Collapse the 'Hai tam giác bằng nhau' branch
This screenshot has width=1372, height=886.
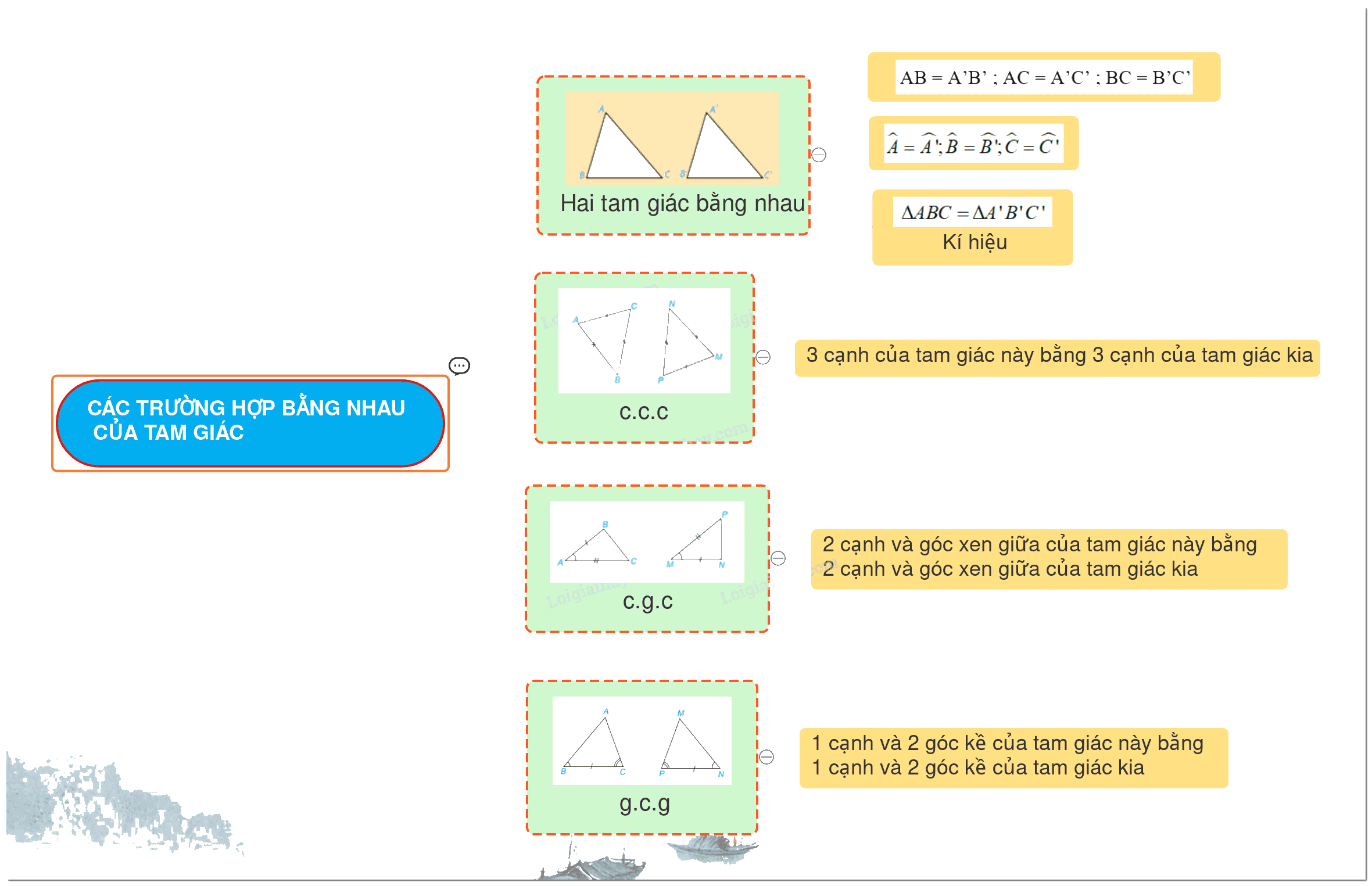coord(818,155)
